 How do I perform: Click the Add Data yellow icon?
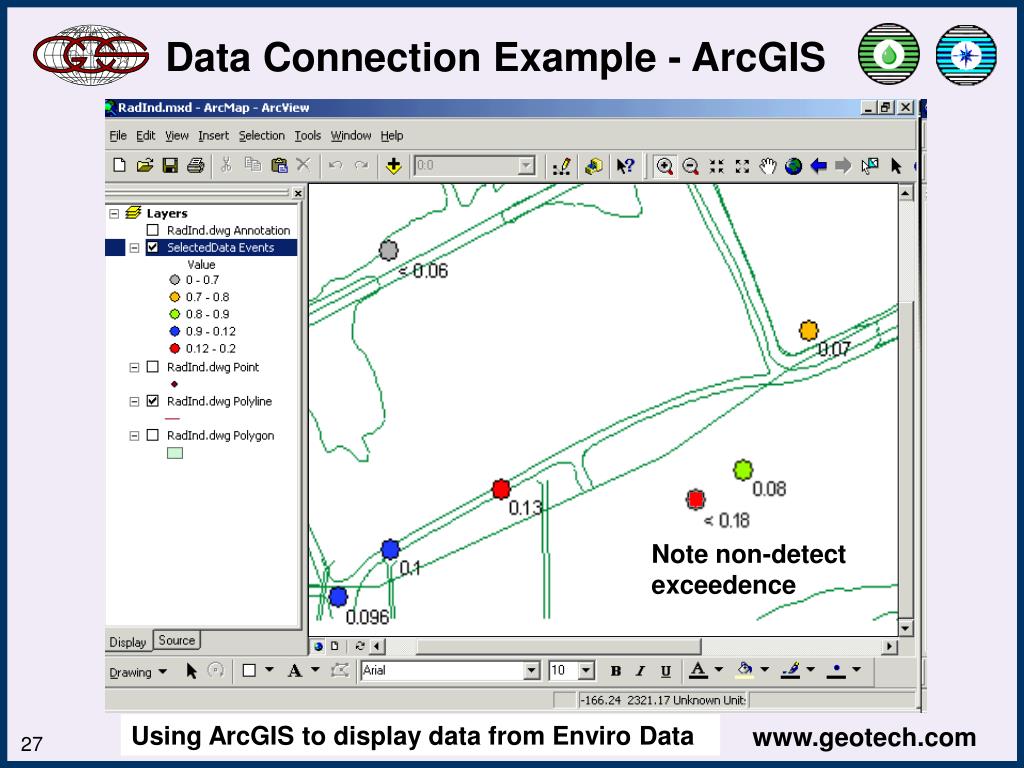pos(393,166)
